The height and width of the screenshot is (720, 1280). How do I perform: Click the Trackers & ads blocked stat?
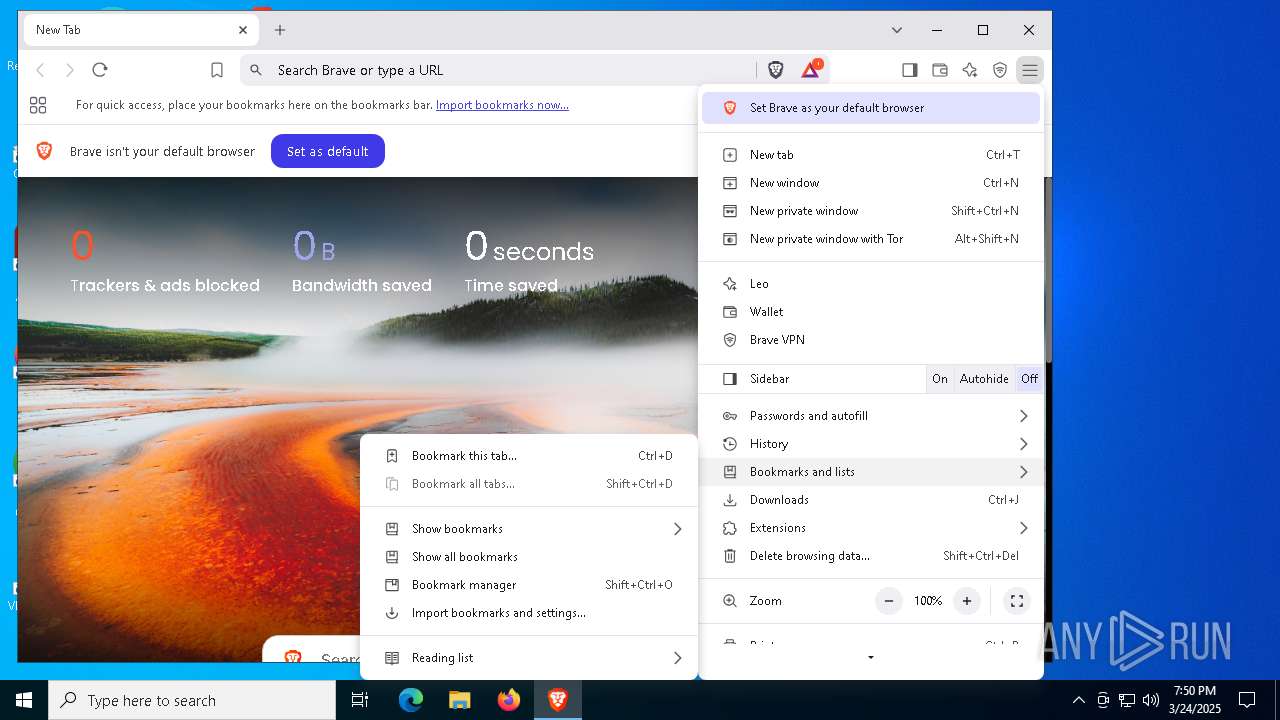[x=165, y=260]
